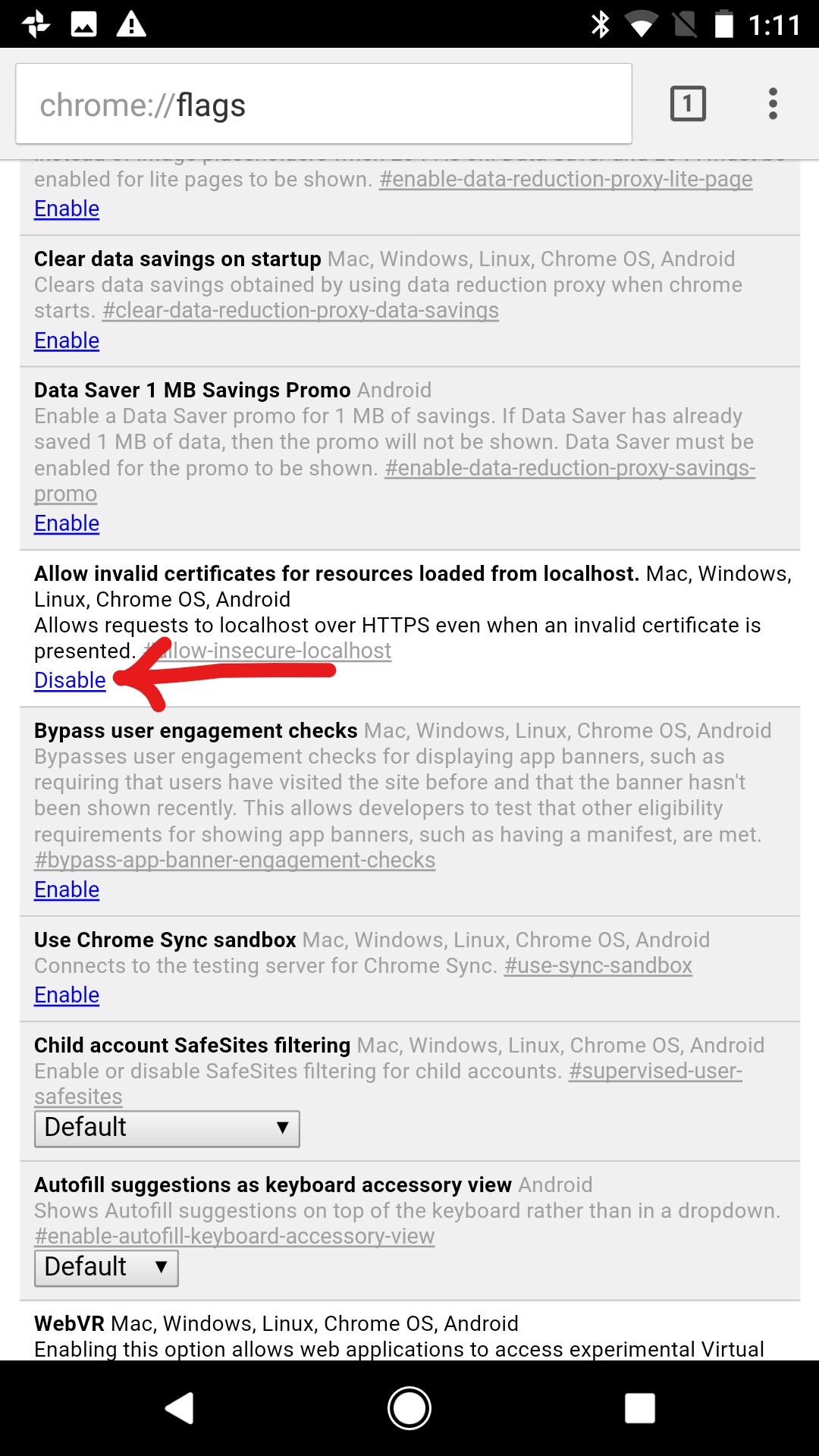Open the tab switcher showing 1 tab
Screen dimensions: 819x1456
pyautogui.click(x=688, y=103)
